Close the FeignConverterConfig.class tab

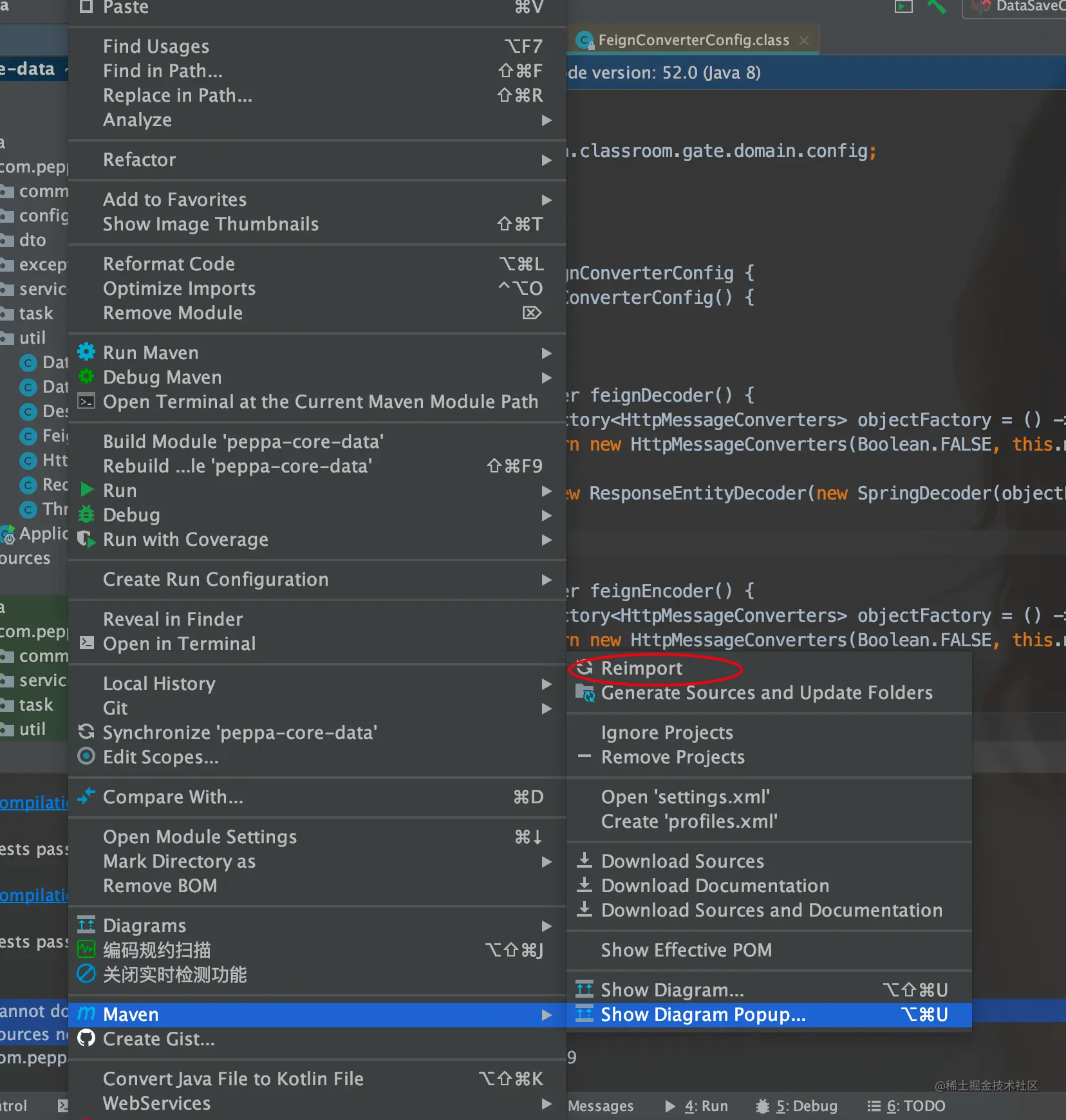(804, 41)
